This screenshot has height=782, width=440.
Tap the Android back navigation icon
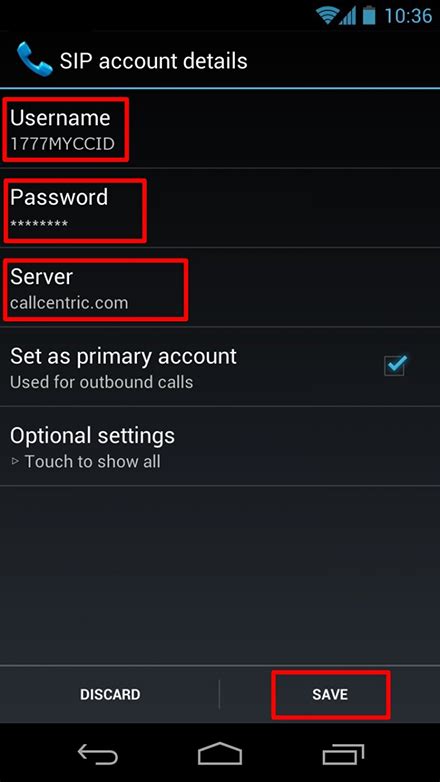point(98,754)
